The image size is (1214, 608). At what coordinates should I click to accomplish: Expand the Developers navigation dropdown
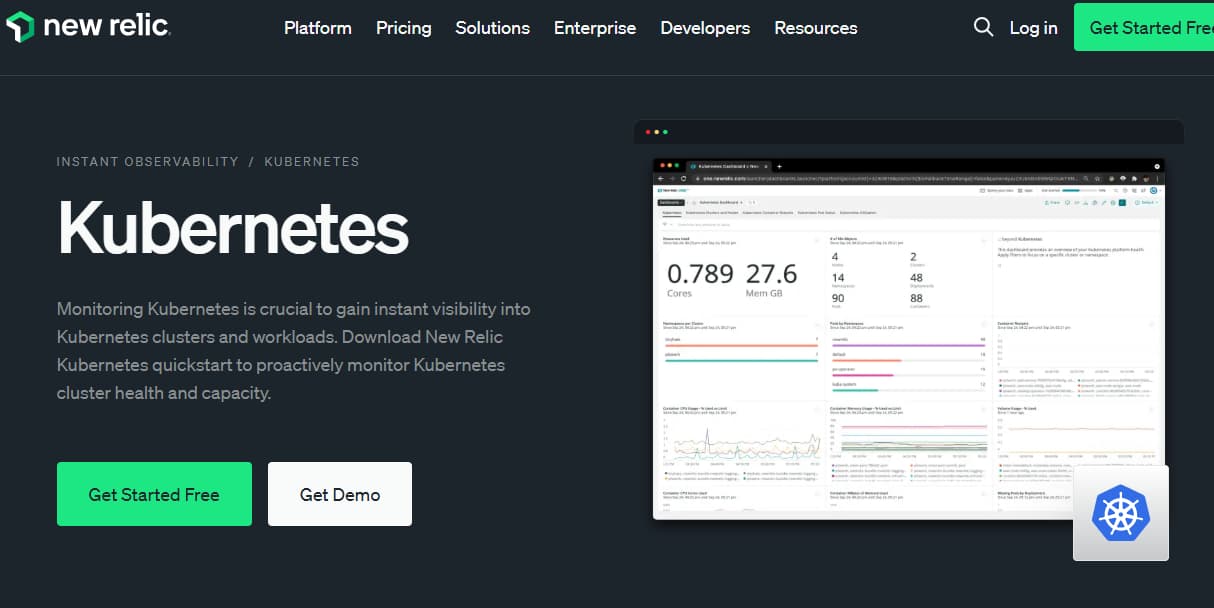pos(704,28)
